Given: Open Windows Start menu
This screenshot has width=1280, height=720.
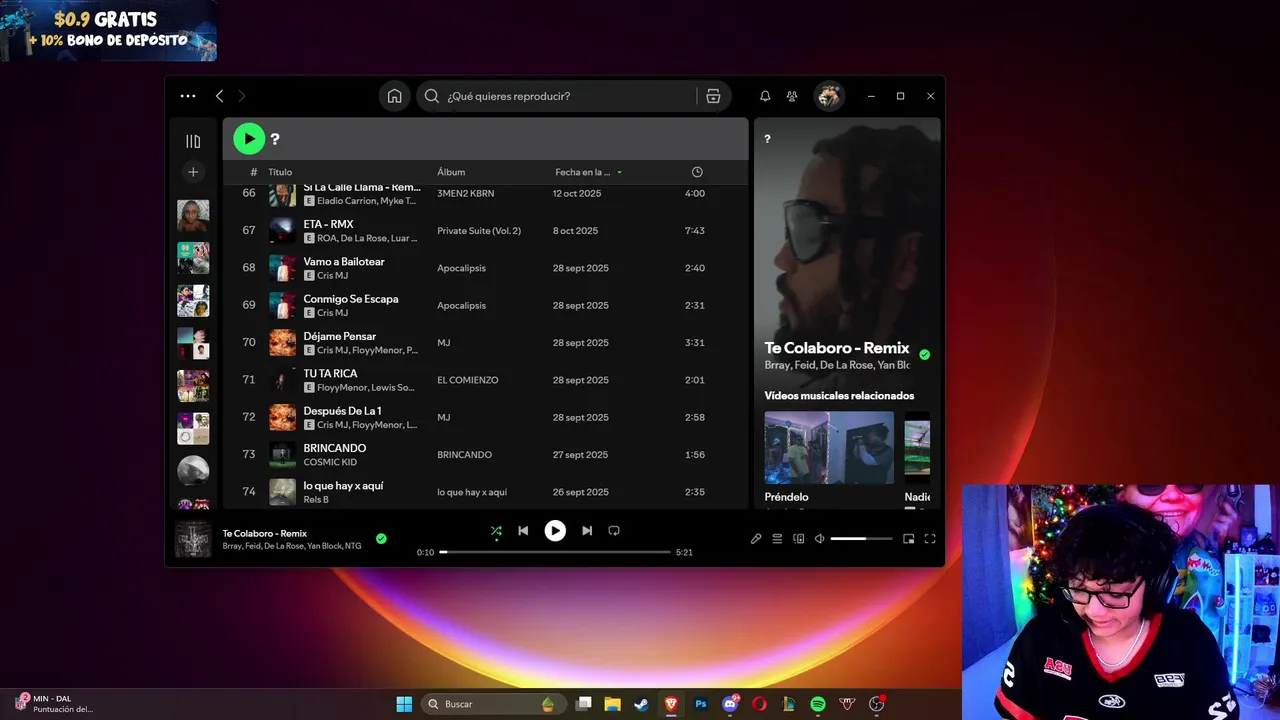Looking at the screenshot, I should (404, 704).
